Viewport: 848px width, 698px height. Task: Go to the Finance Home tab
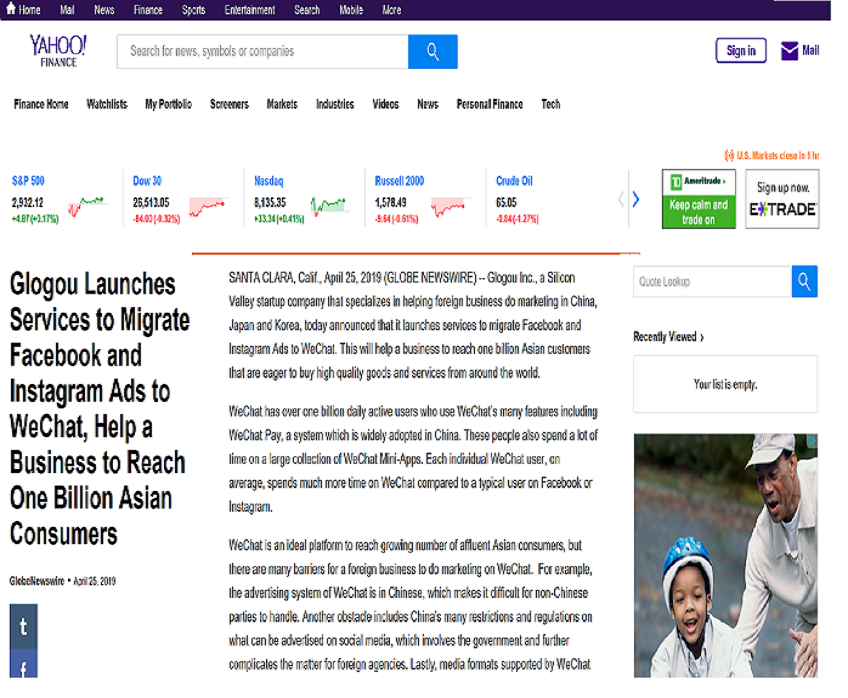[41, 104]
